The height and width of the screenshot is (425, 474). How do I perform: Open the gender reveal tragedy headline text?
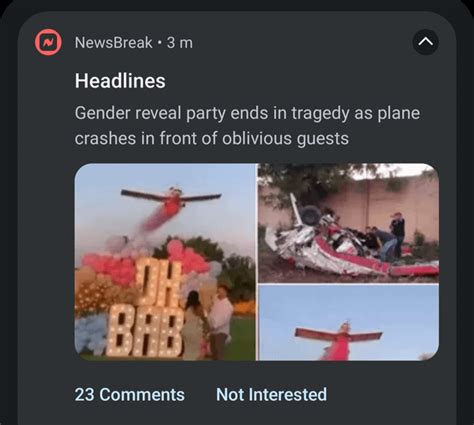[x=247, y=126]
